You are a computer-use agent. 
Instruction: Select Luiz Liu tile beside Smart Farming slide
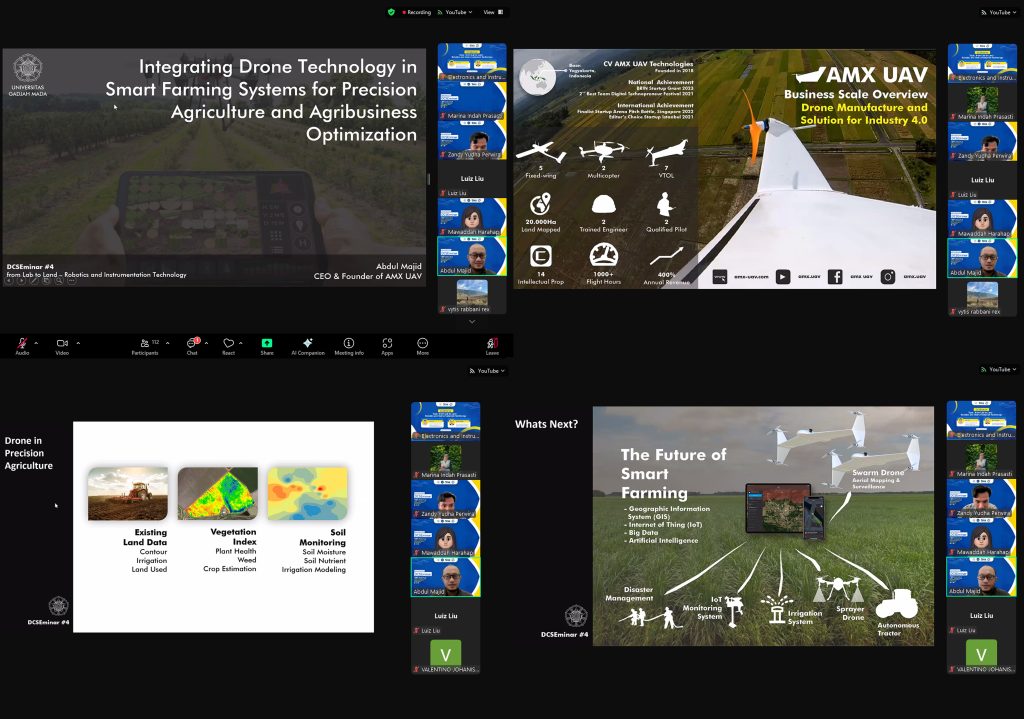(982, 616)
